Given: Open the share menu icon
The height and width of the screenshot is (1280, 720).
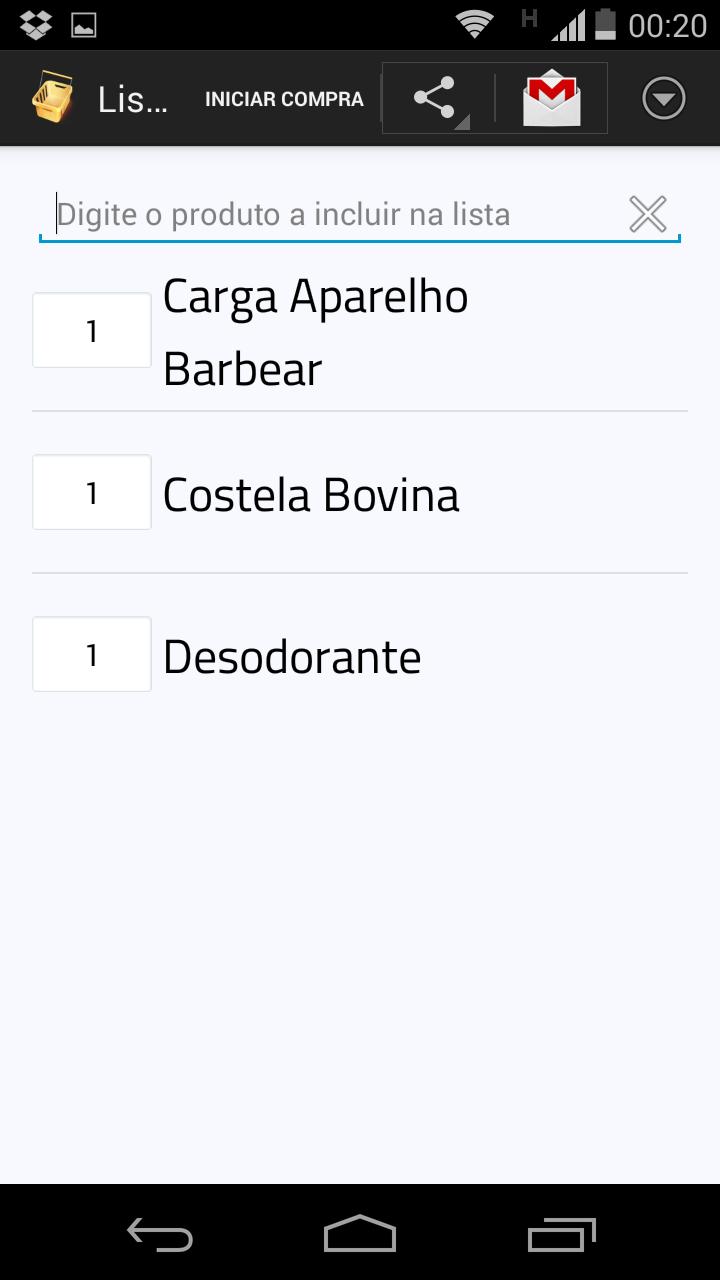Looking at the screenshot, I should (435, 99).
